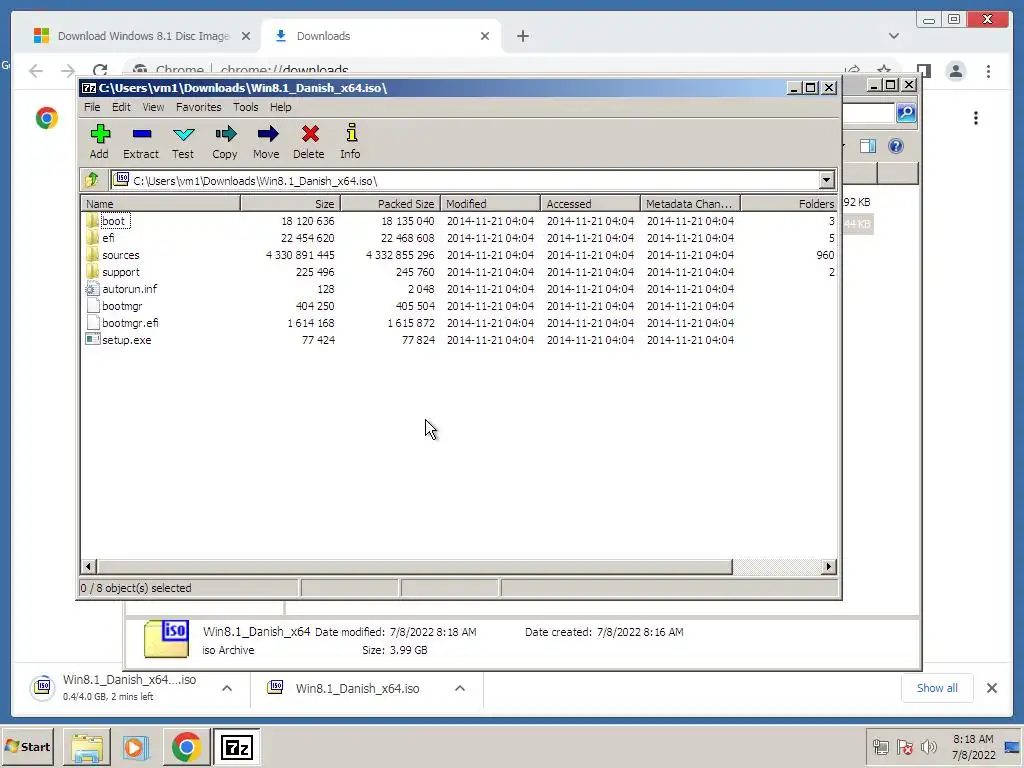Viewport: 1024px width, 768px height.
Task: Open the File menu in 7-Zip
Action: [92, 107]
